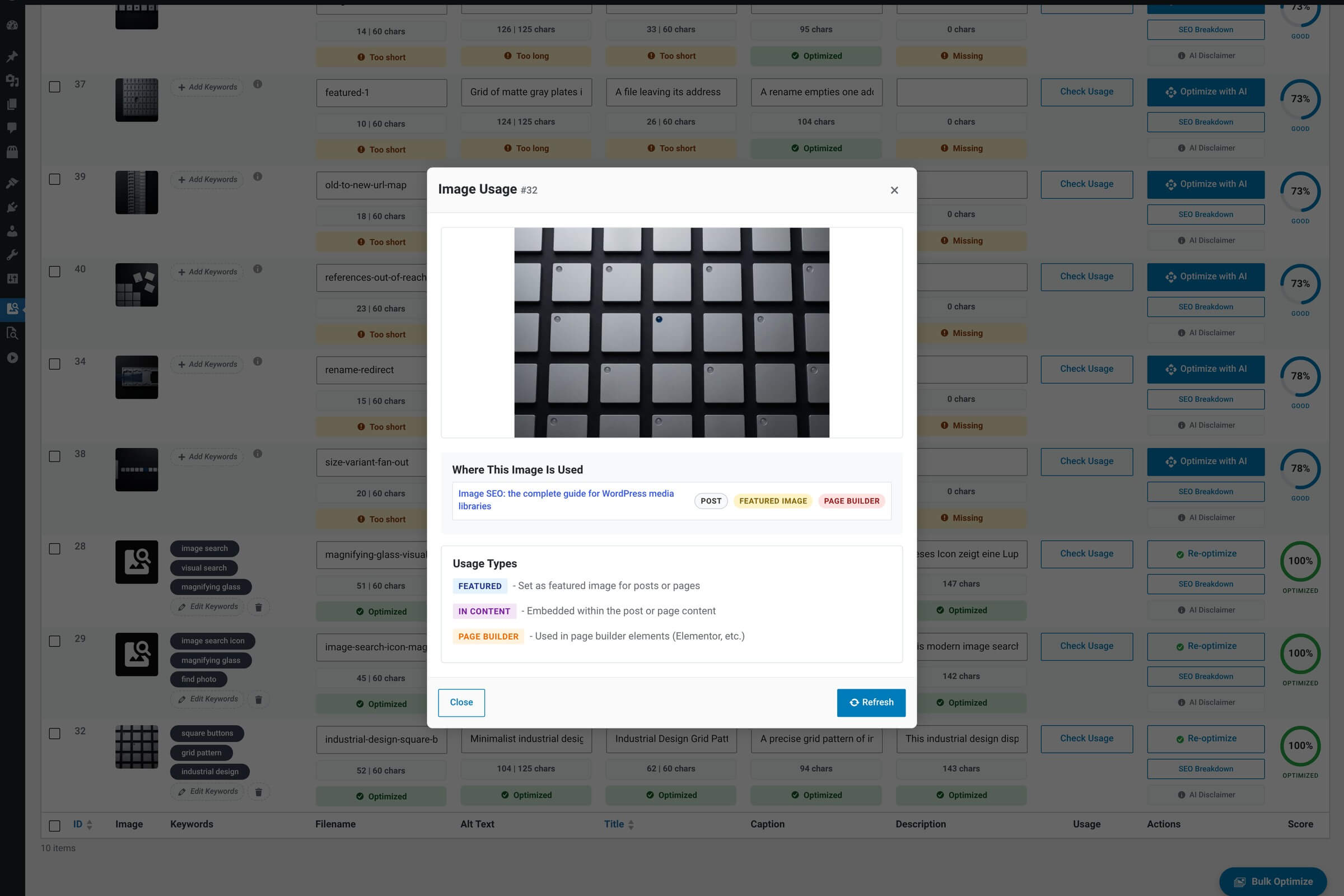Select the checkbox for image row 32

tap(54, 734)
